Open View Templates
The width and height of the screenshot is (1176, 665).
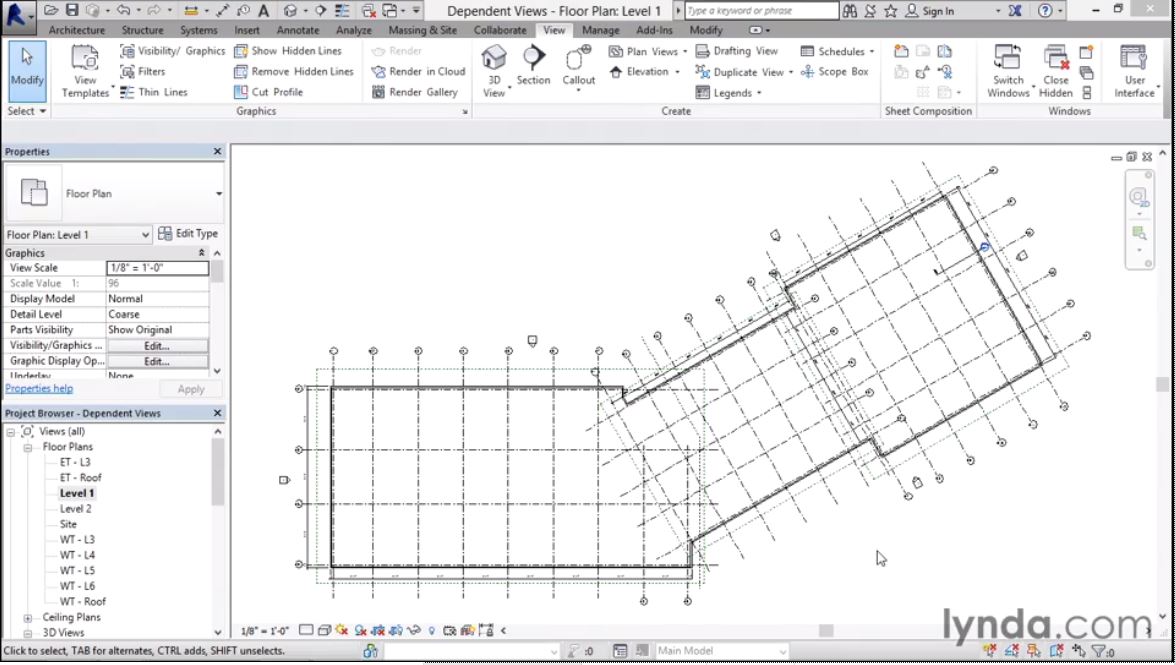(85, 70)
